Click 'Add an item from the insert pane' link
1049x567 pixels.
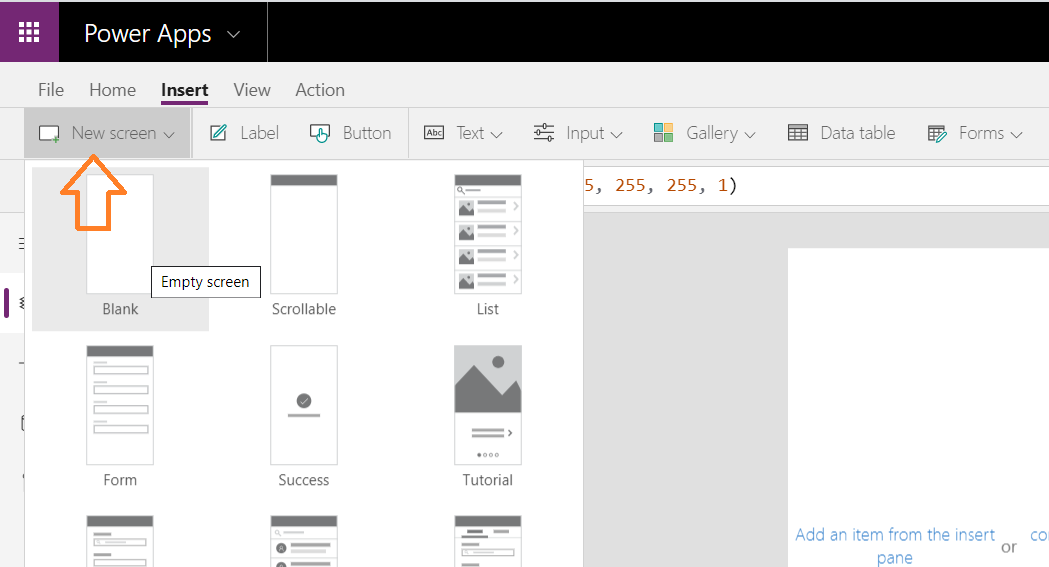[x=894, y=546]
